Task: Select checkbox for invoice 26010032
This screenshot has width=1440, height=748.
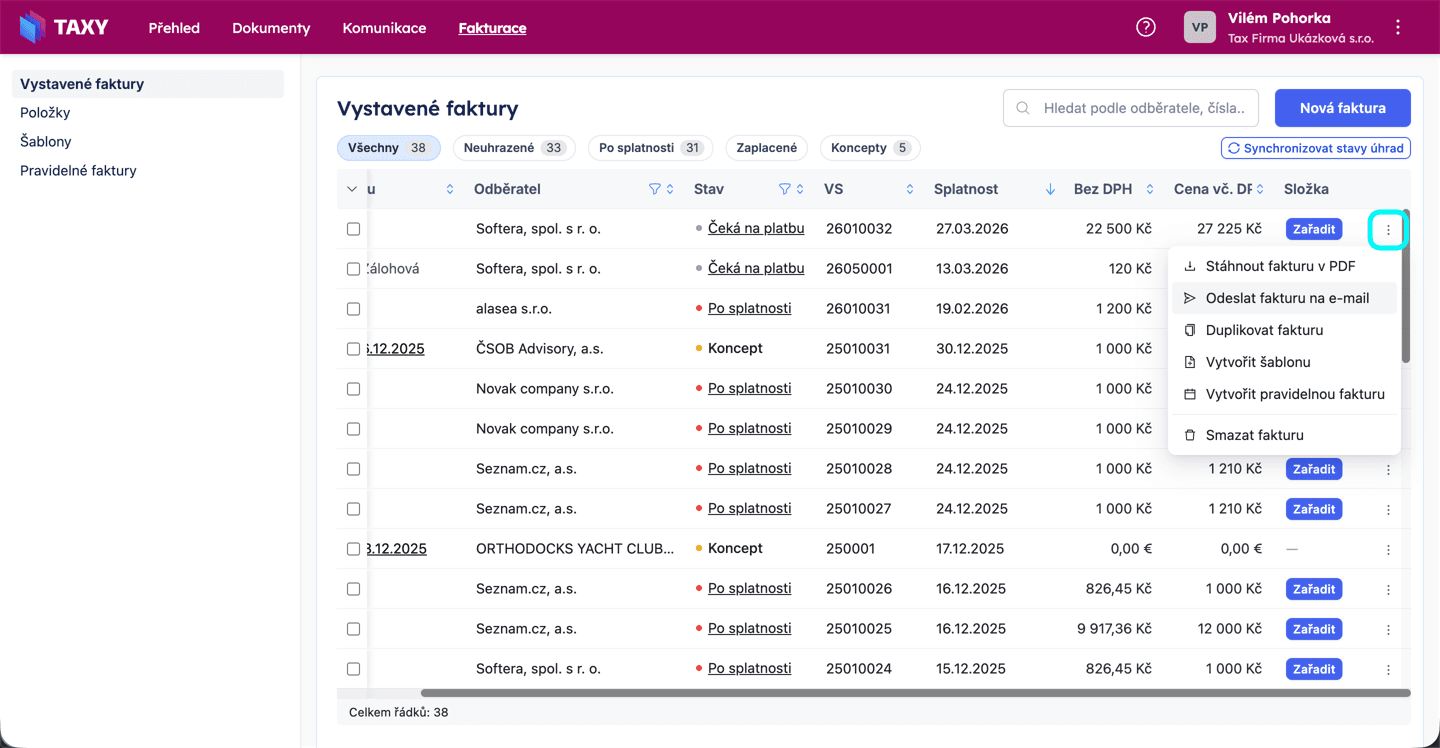Action: pyautogui.click(x=353, y=229)
